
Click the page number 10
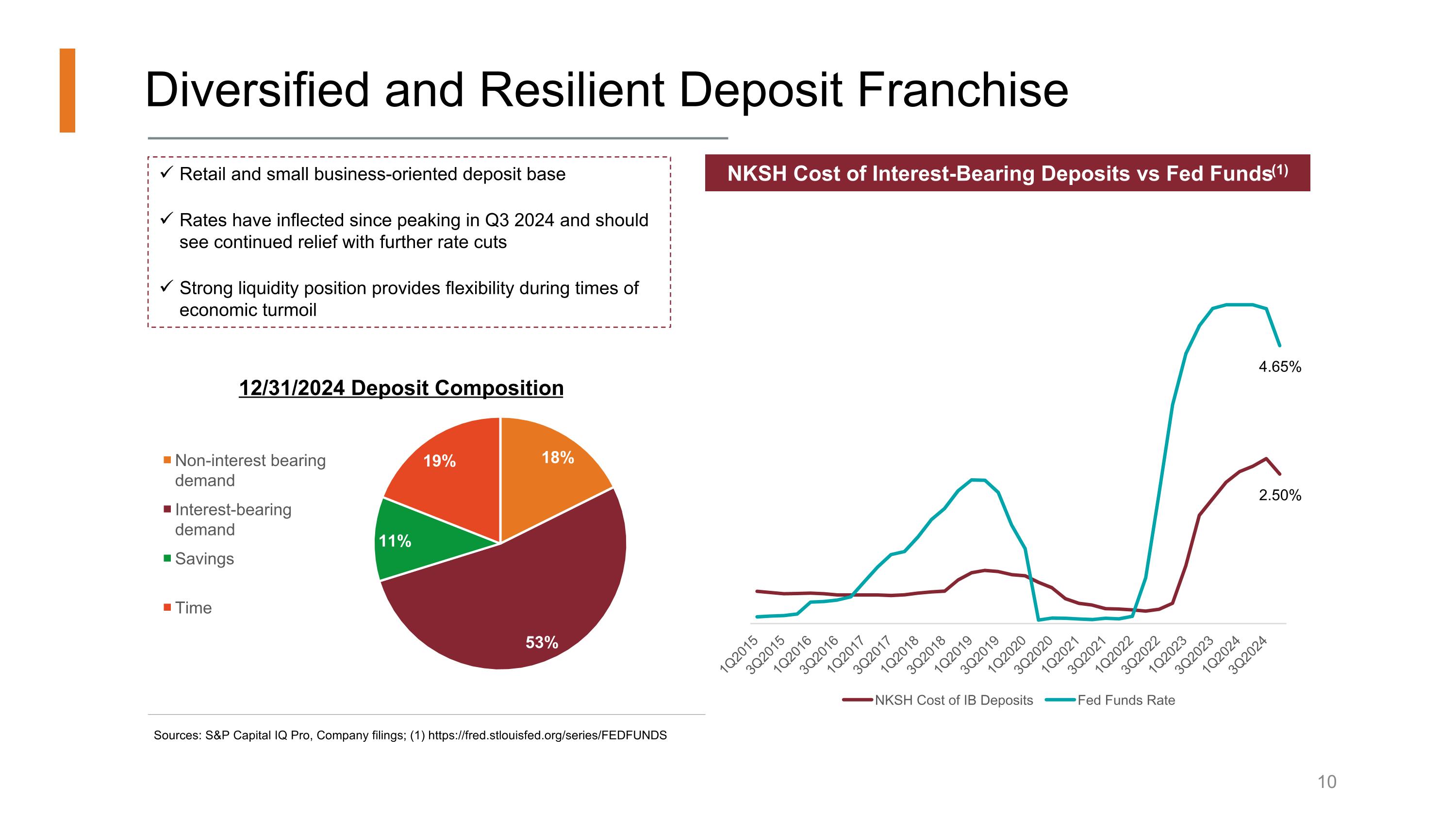(1326, 782)
